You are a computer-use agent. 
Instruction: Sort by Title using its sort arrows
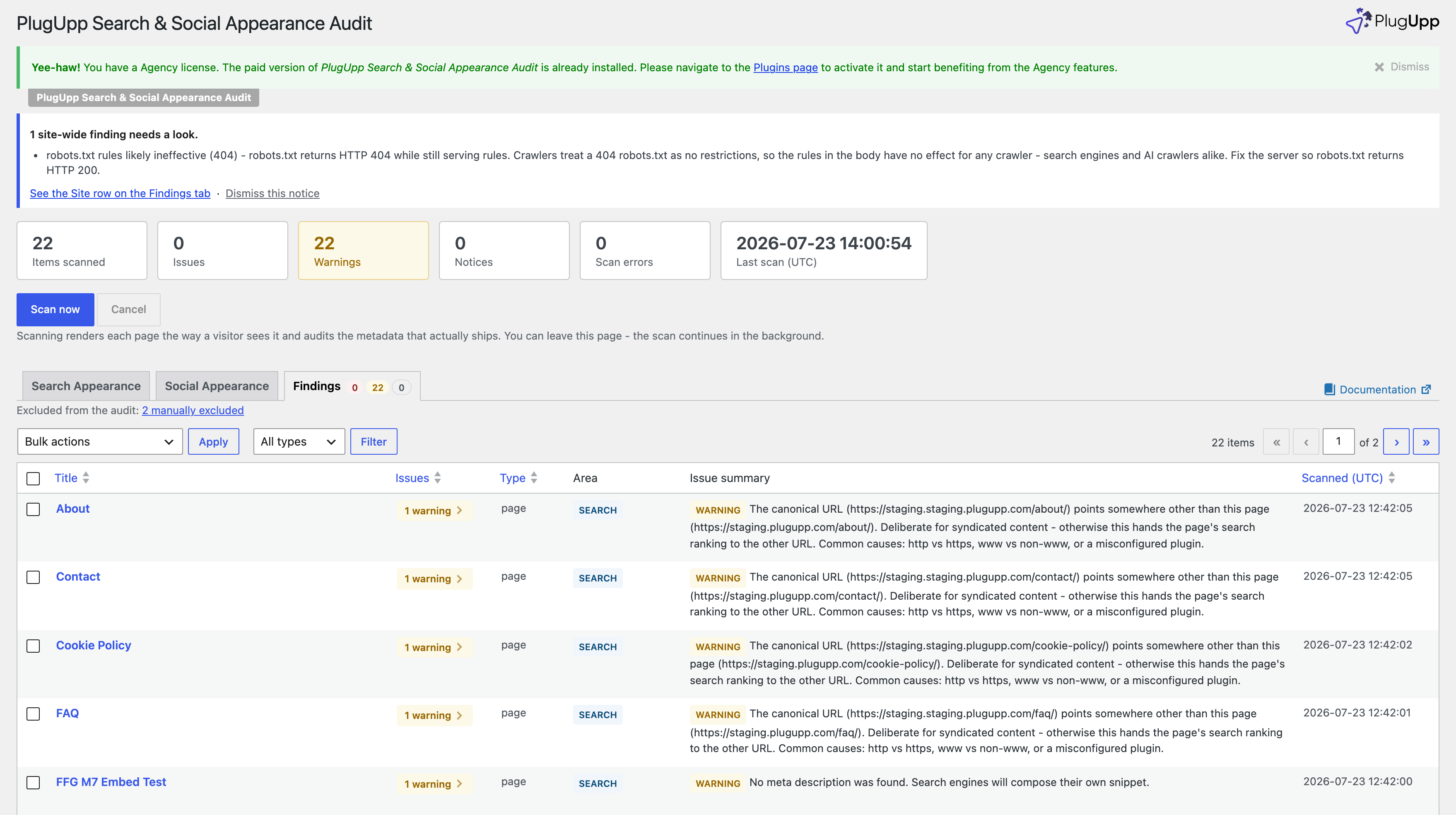point(86,478)
